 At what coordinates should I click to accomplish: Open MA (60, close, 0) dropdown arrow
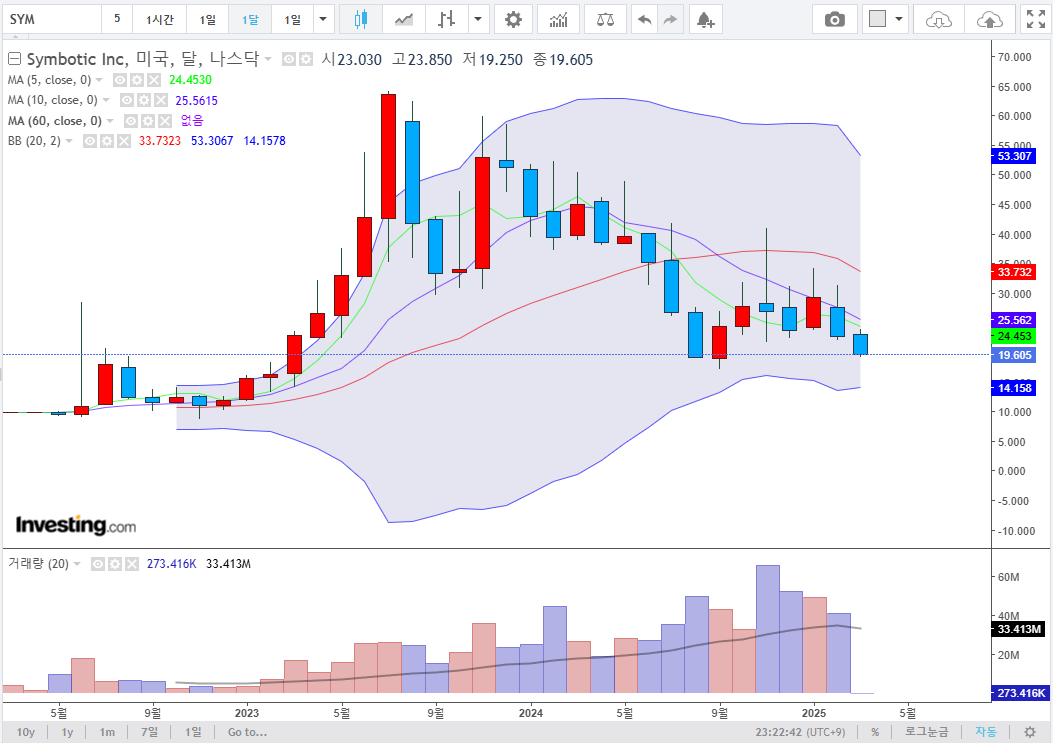[x=110, y=121]
